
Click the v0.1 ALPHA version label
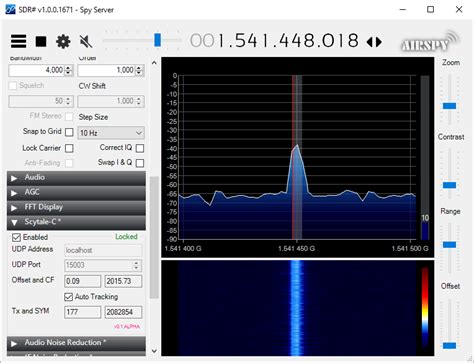tap(127, 326)
